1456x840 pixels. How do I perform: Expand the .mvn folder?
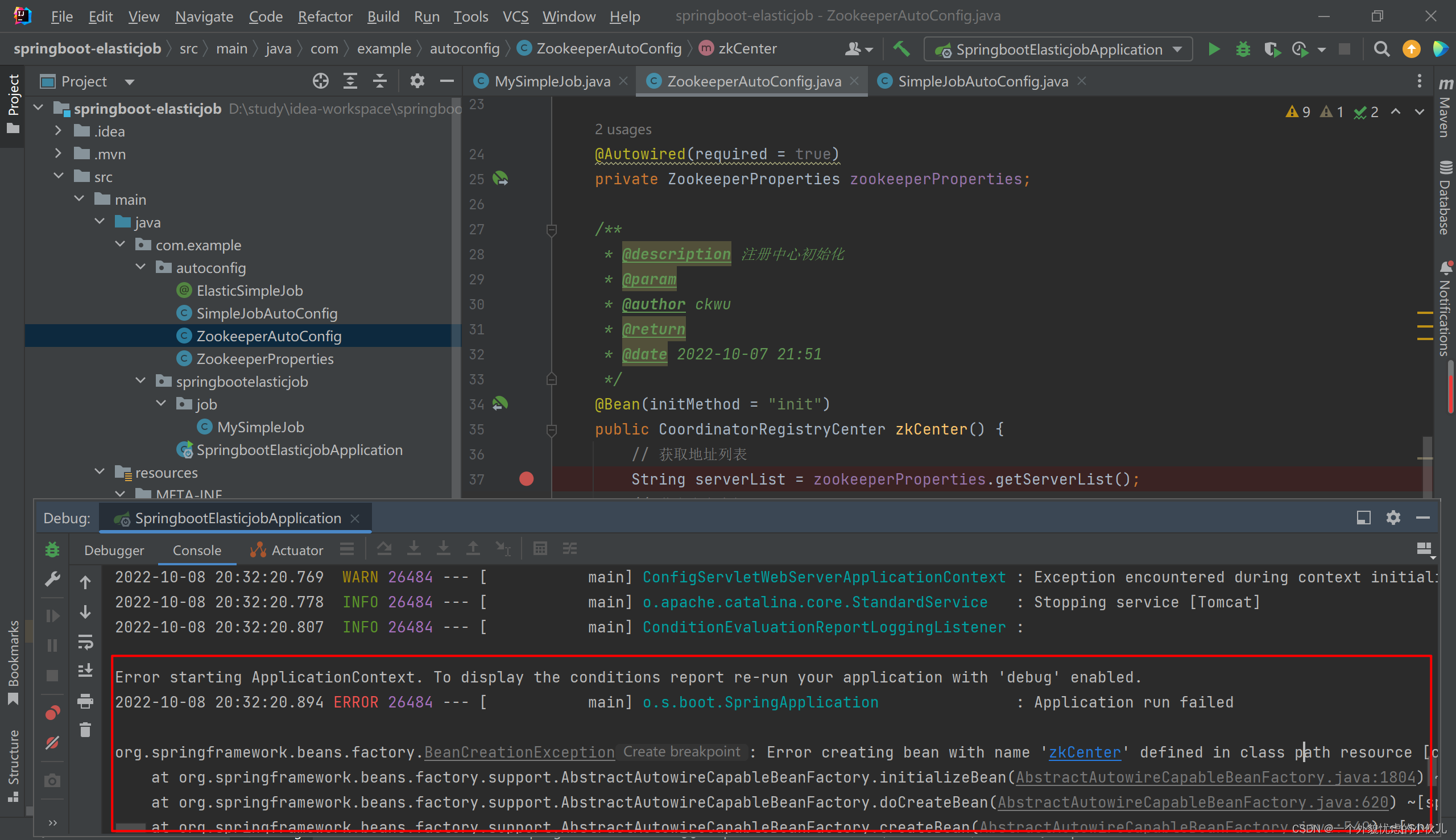coord(57,154)
